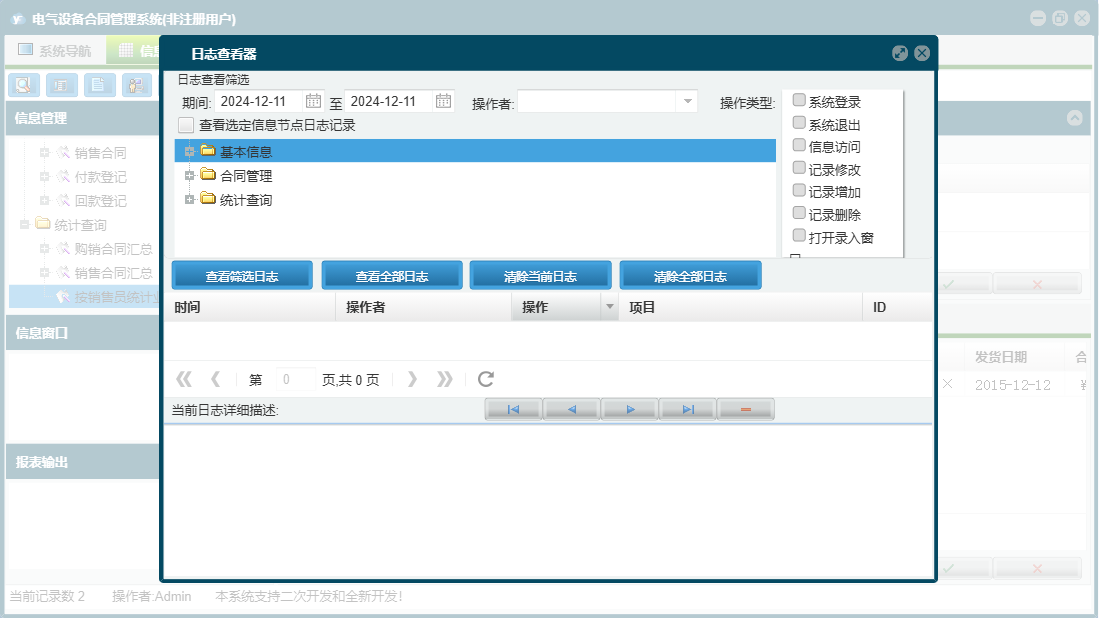Click the 统计查询 folder icon in the dialog
Viewport: 1099px width, 618px height.
[x=207, y=199]
